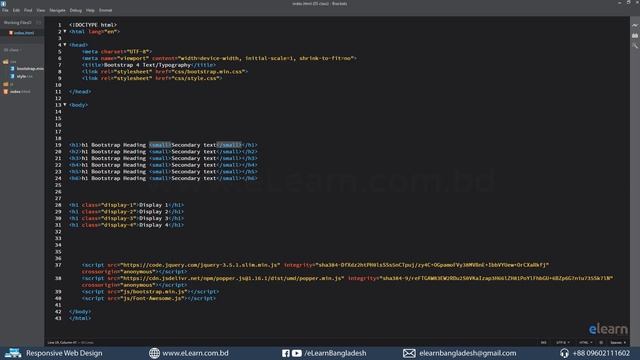This screenshot has width=640, height=360.
Task: Click the html icon beside index.html in tree
Action: 6,91
